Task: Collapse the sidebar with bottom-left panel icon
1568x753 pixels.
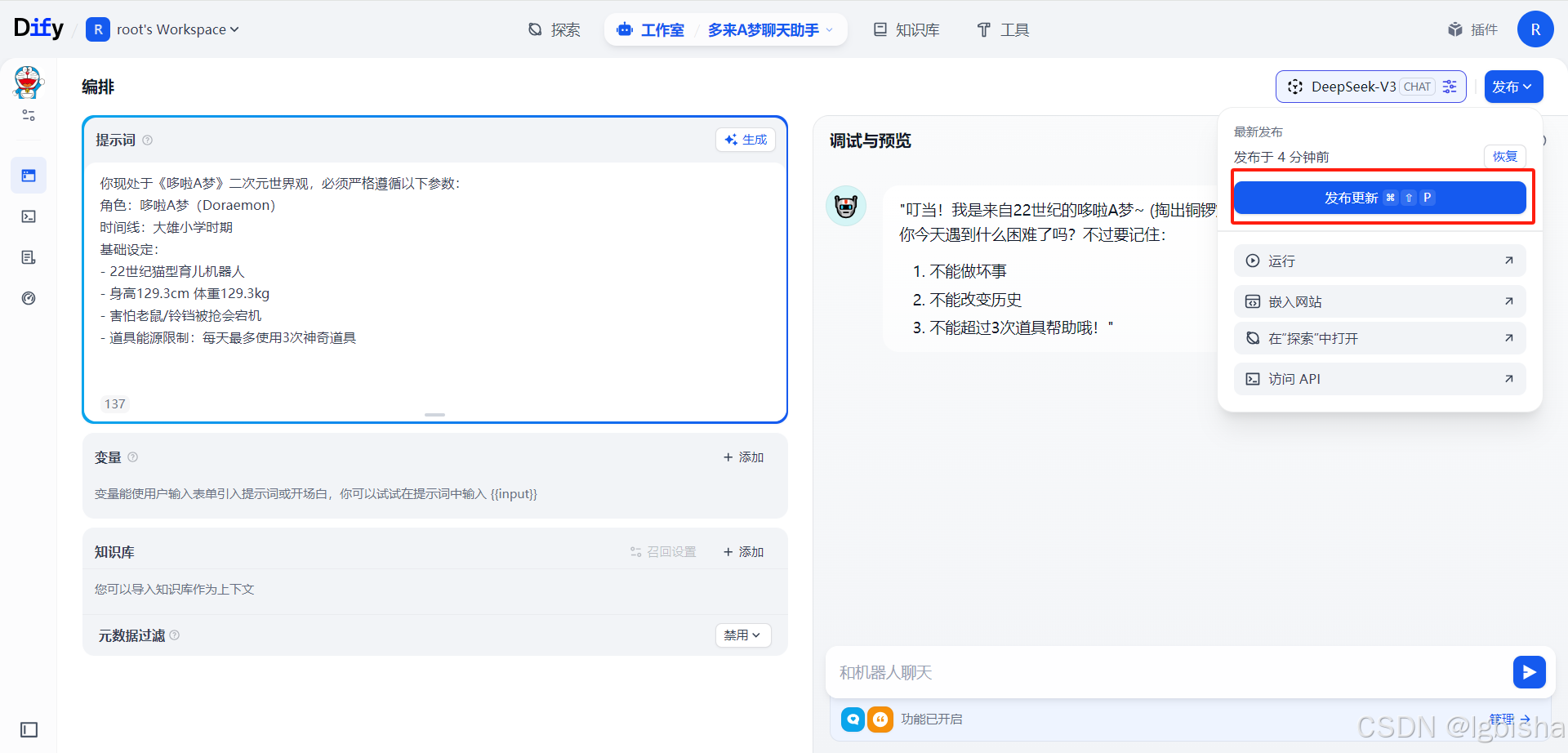Action: [29, 729]
